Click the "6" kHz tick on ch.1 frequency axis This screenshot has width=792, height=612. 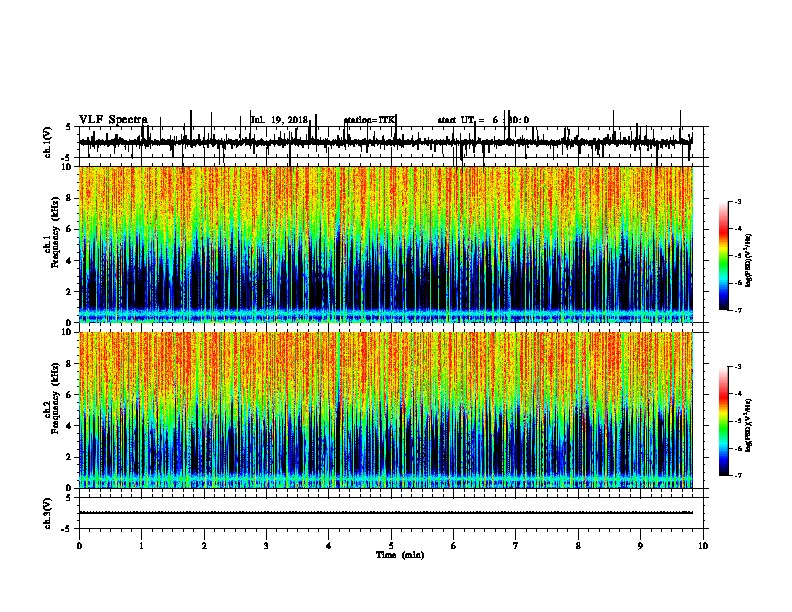coord(69,229)
